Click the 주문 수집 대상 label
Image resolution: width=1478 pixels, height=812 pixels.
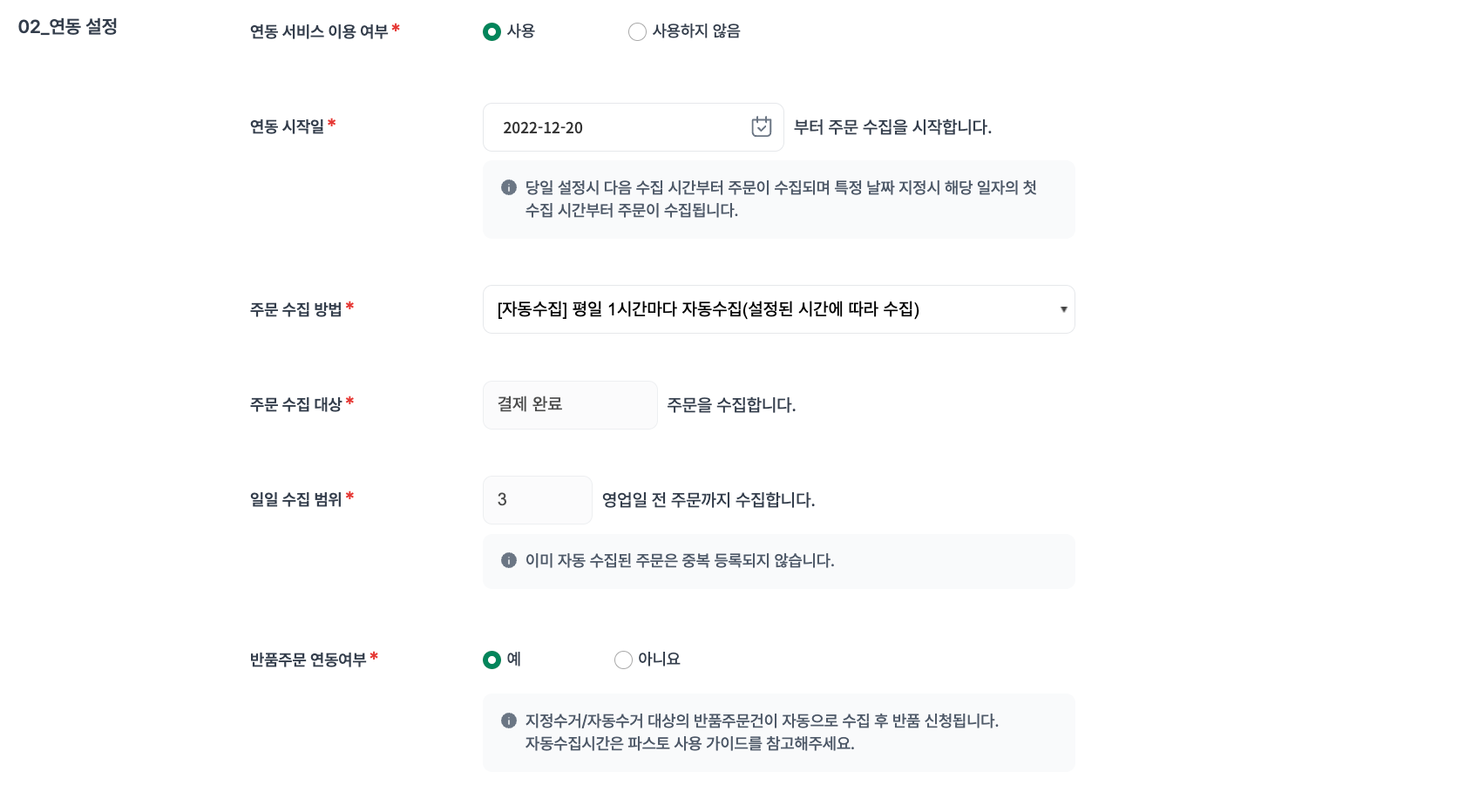coord(295,404)
